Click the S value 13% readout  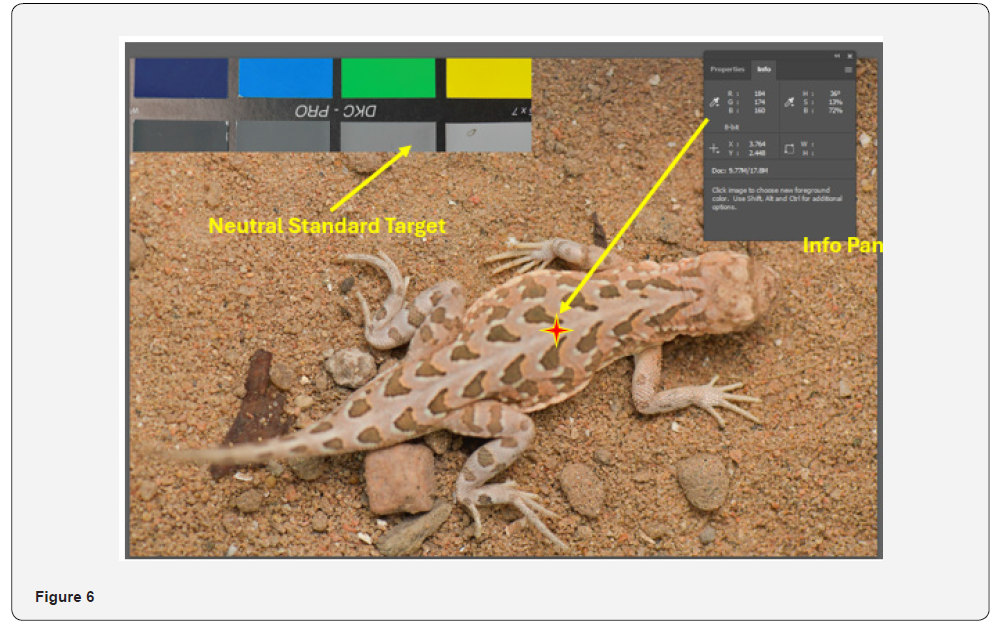[835, 102]
